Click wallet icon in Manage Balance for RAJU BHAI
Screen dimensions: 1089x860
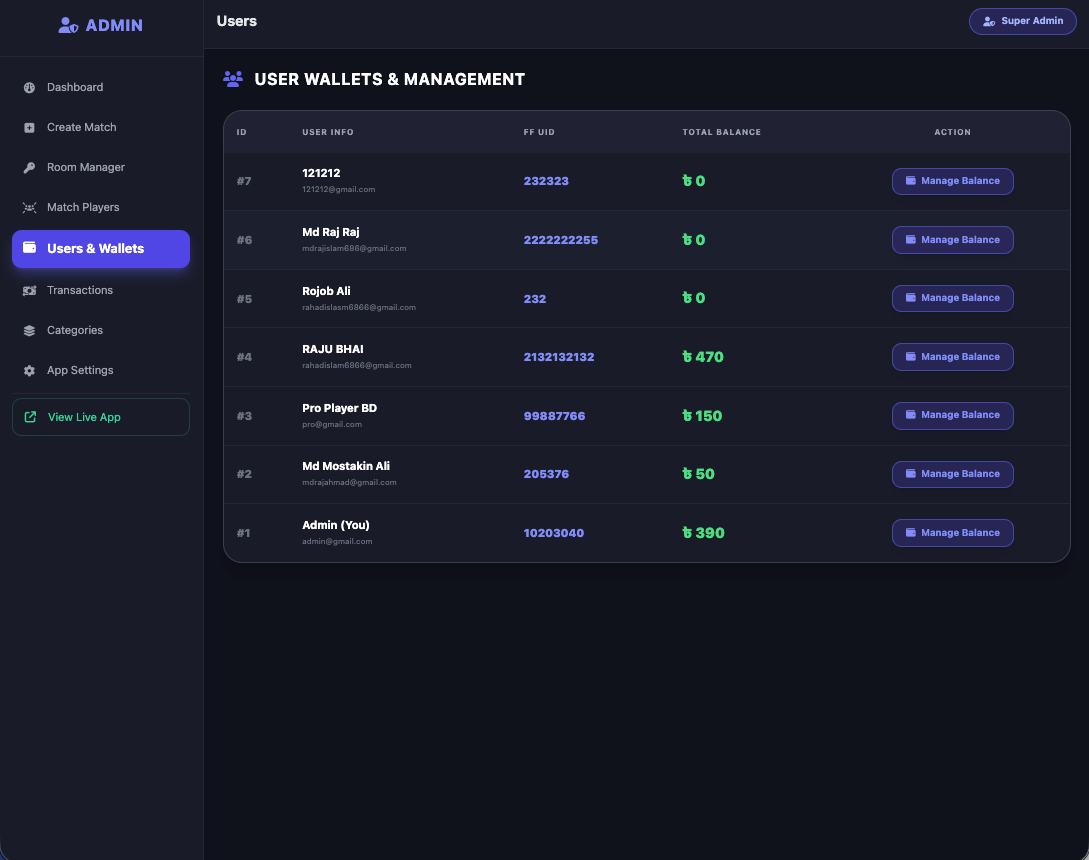[911, 356]
